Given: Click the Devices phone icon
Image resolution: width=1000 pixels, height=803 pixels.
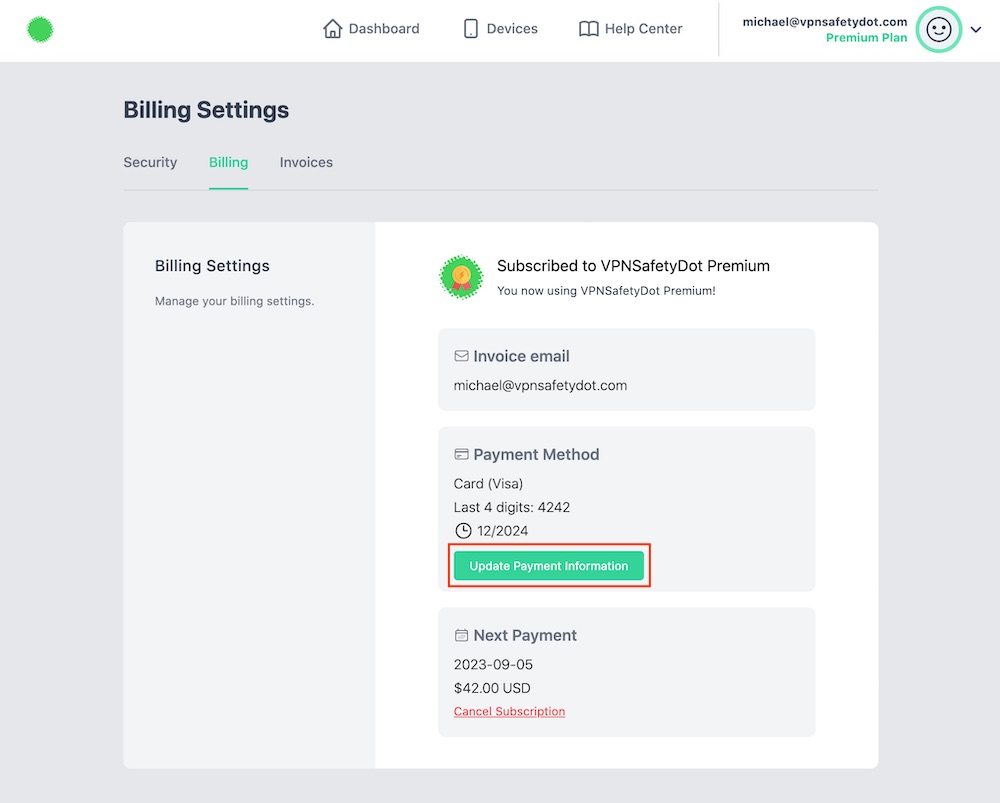Looking at the screenshot, I should point(471,29).
